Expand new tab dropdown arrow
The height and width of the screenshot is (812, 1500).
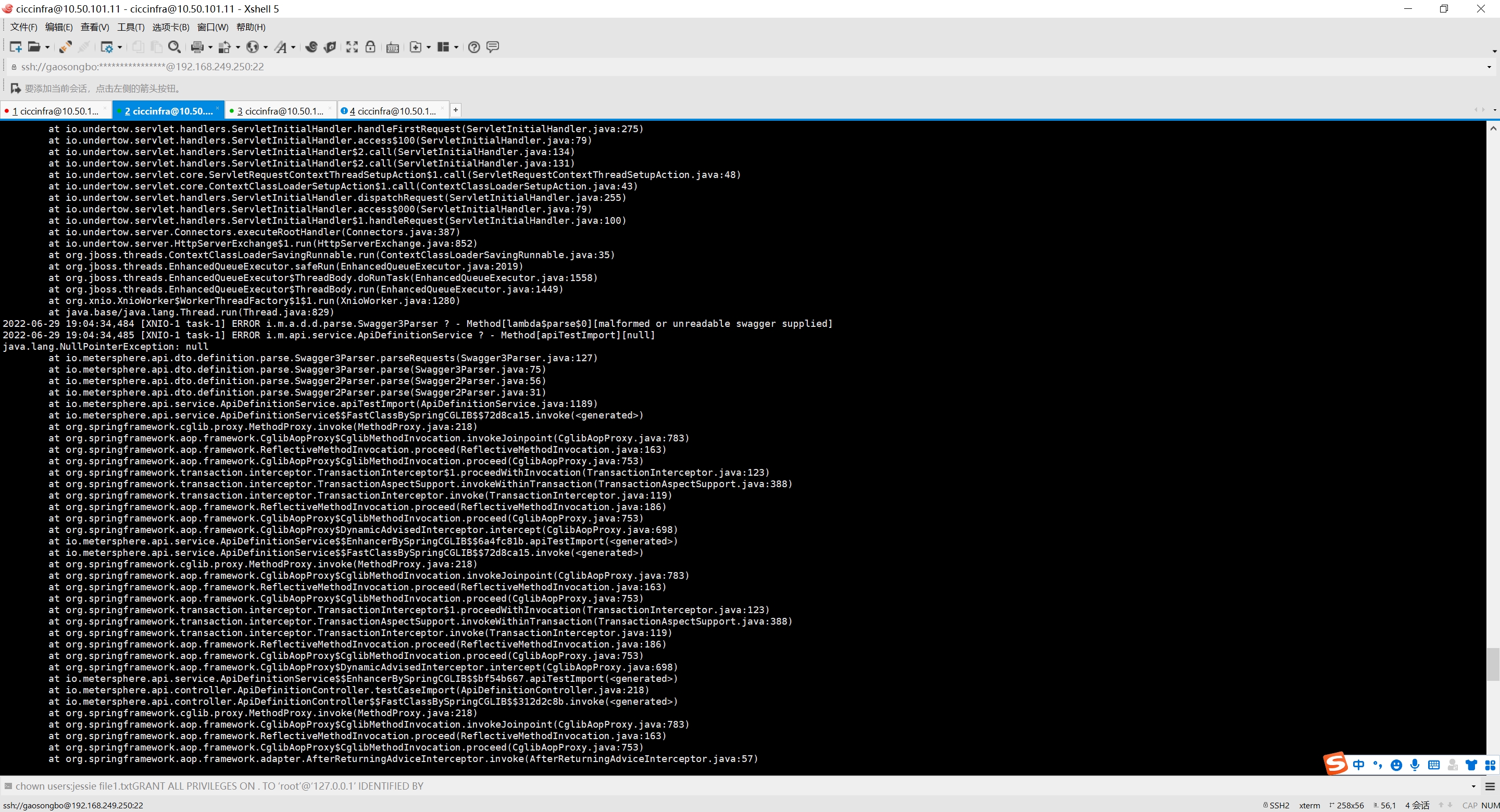tap(429, 48)
